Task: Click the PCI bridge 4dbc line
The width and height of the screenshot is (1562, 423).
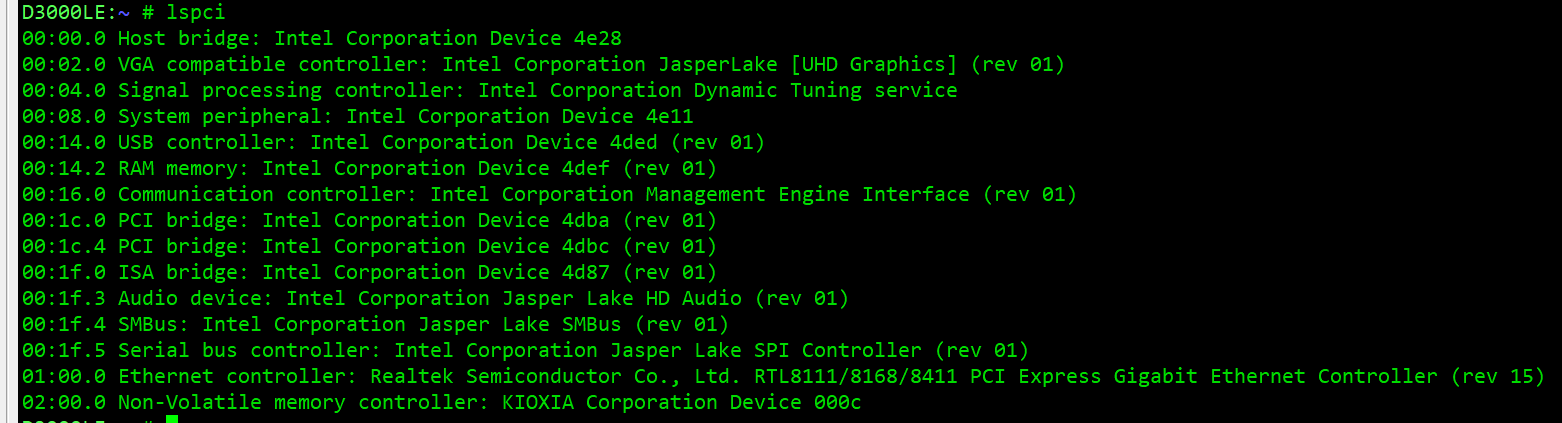Action: coord(369,247)
